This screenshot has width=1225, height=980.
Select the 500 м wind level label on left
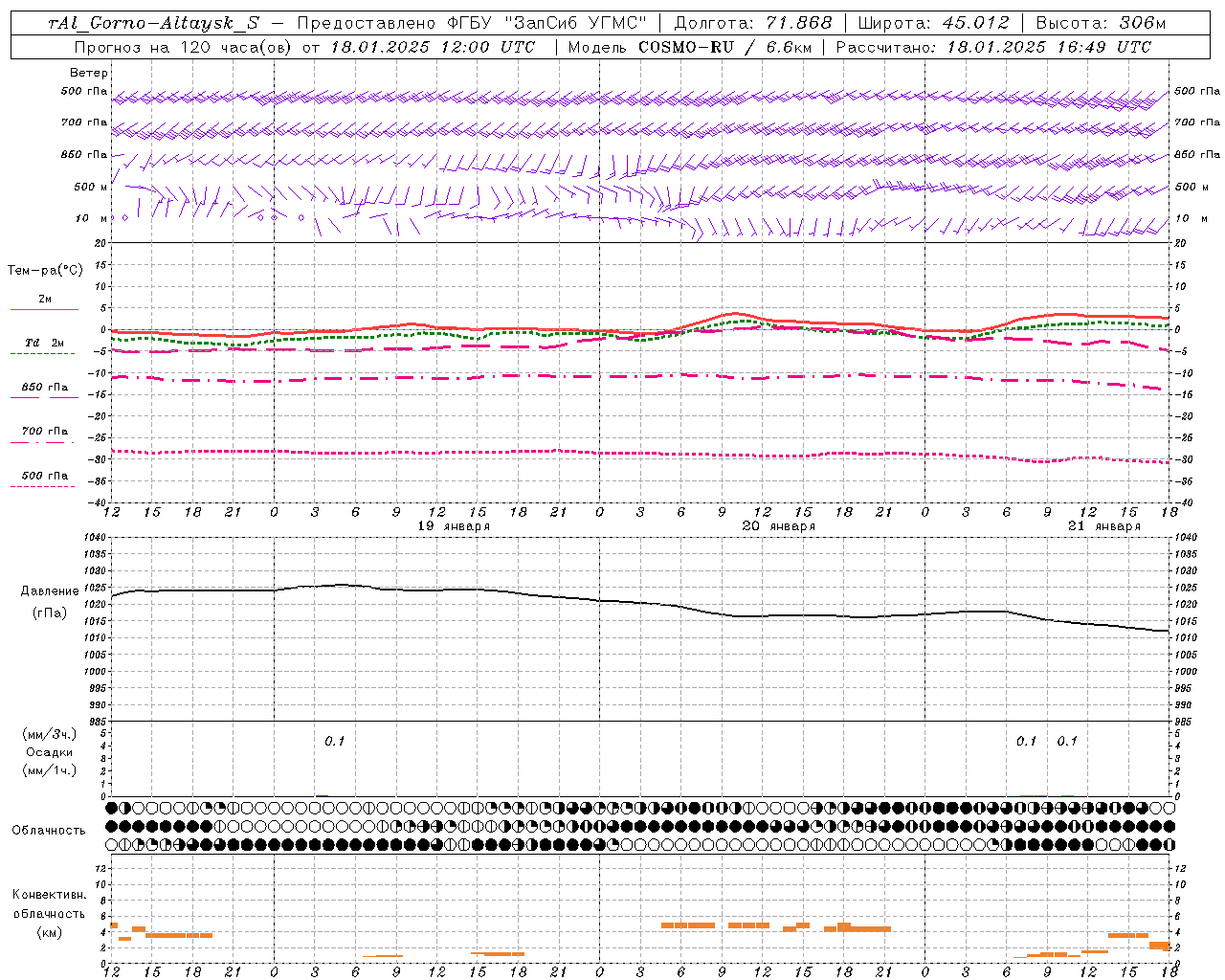tap(91, 187)
